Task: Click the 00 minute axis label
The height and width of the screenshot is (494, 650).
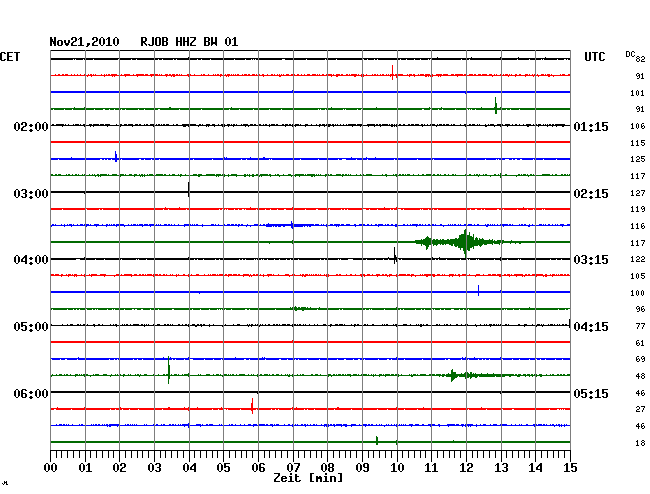Action: (x=51, y=467)
